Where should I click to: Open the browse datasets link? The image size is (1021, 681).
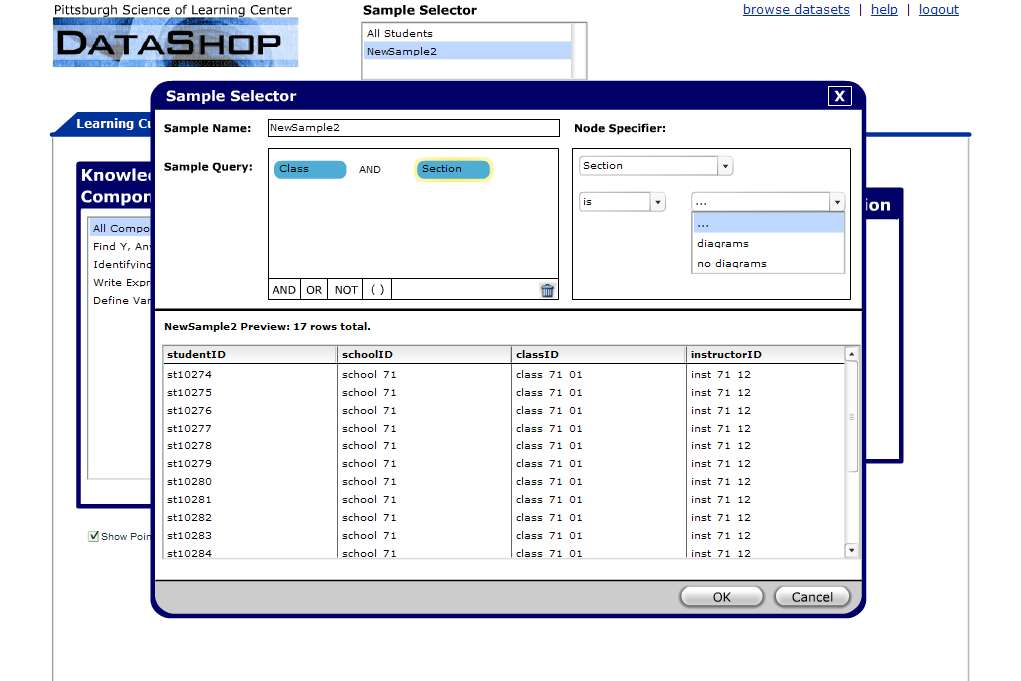(795, 10)
